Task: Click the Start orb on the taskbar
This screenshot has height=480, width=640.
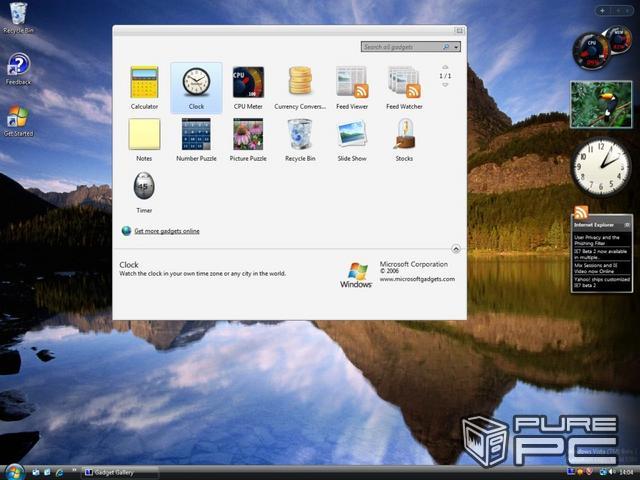Action: [x=14, y=472]
